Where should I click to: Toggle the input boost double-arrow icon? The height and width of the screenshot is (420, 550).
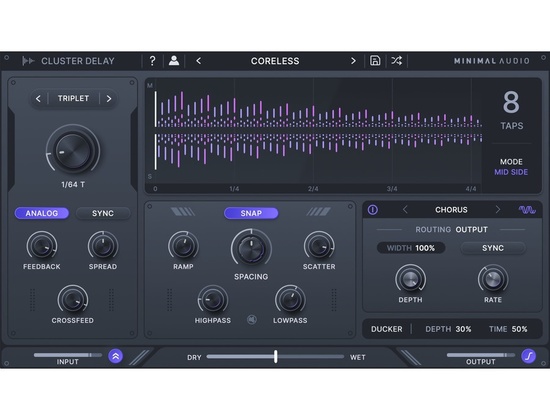[115, 356]
